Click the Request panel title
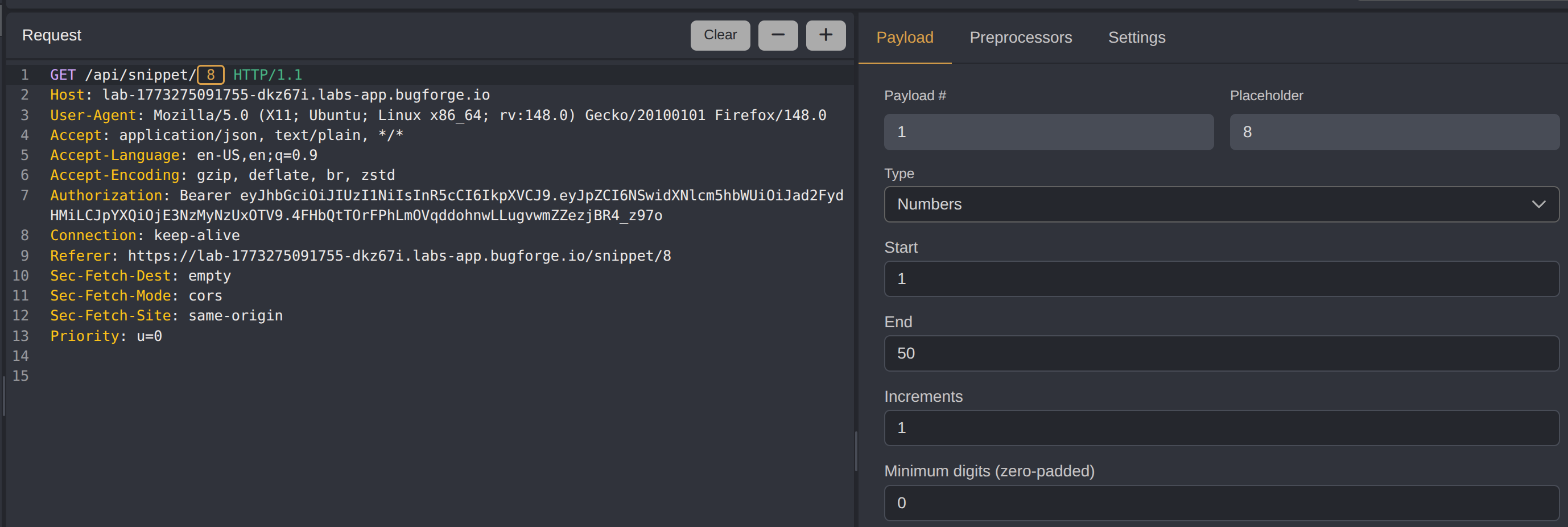Viewport: 1568px width, 527px height. 52,35
